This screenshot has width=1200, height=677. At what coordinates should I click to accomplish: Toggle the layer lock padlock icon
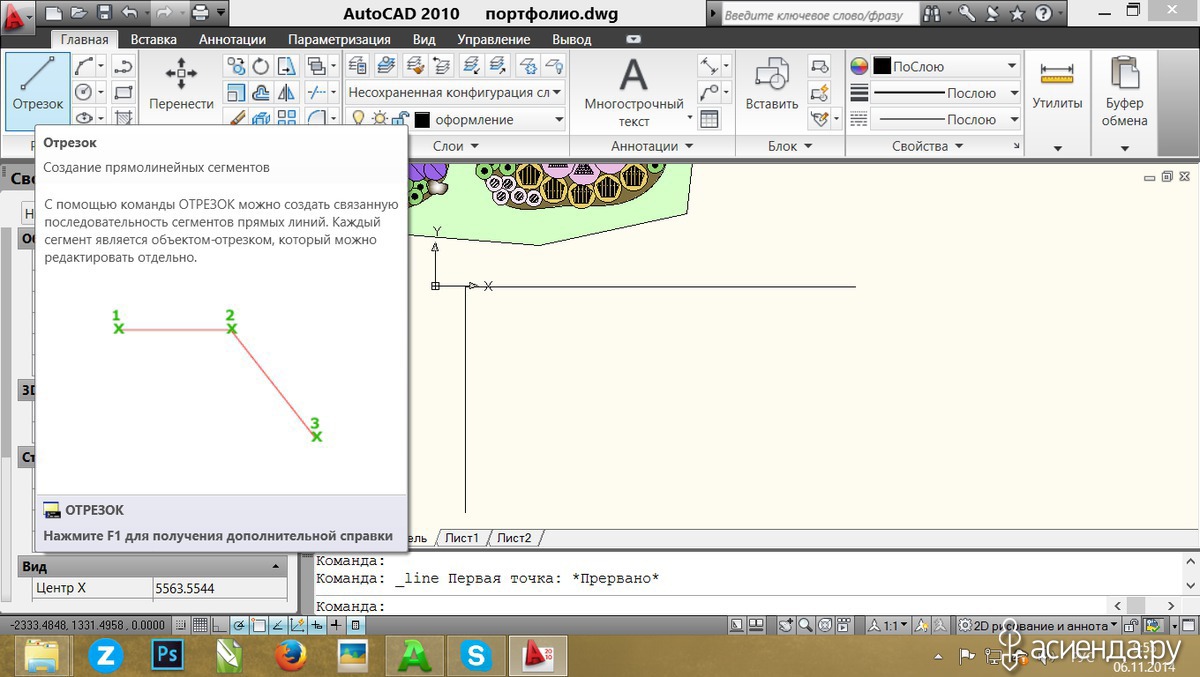399,119
